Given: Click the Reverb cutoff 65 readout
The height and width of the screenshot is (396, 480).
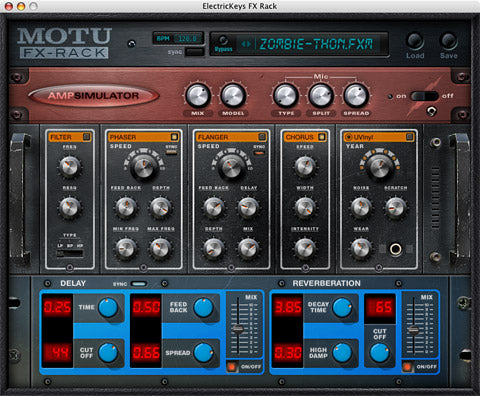Looking at the screenshot, I should [x=380, y=307].
